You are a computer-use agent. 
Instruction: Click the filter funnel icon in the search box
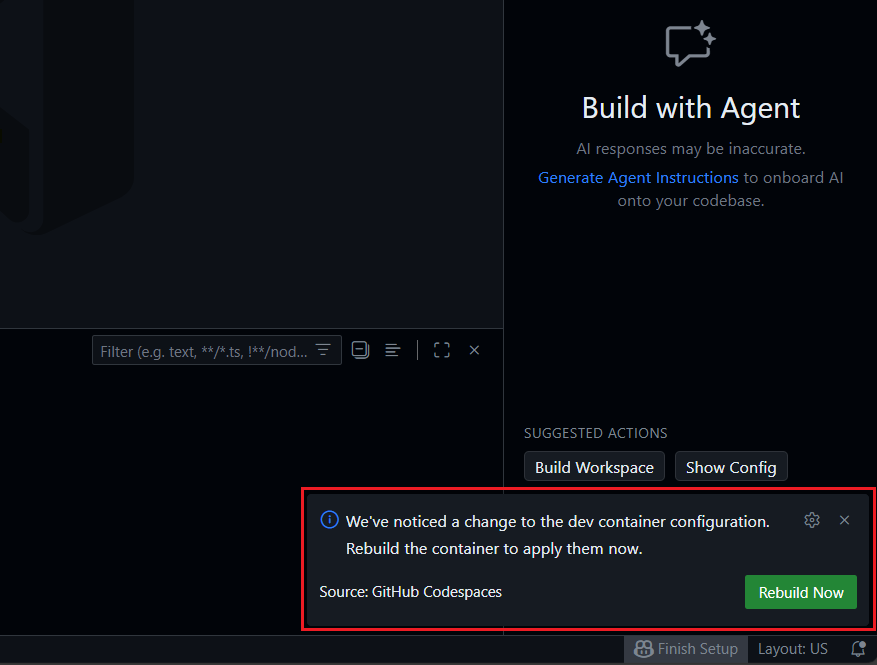tap(322, 350)
